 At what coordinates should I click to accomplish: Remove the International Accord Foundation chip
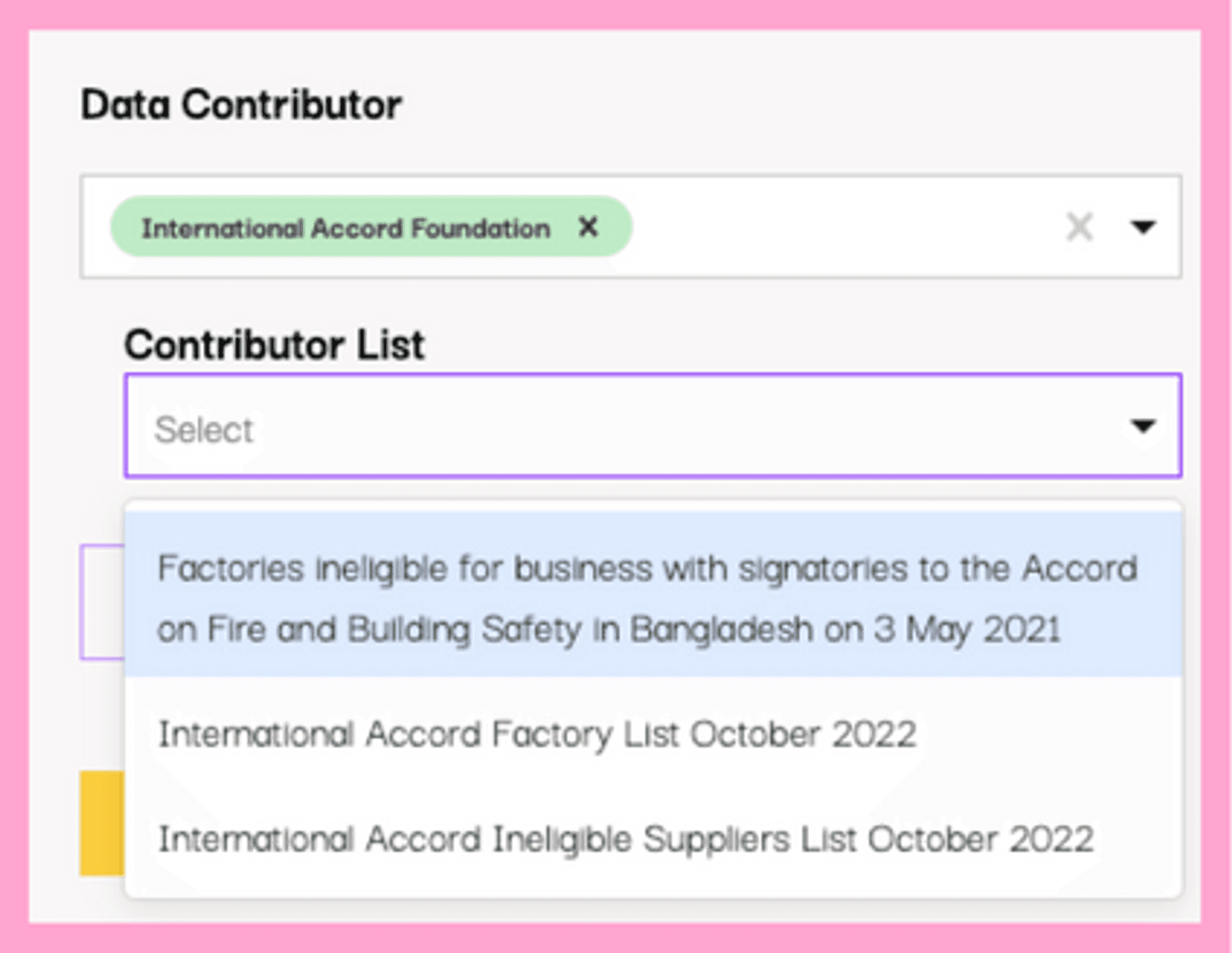[x=588, y=227]
